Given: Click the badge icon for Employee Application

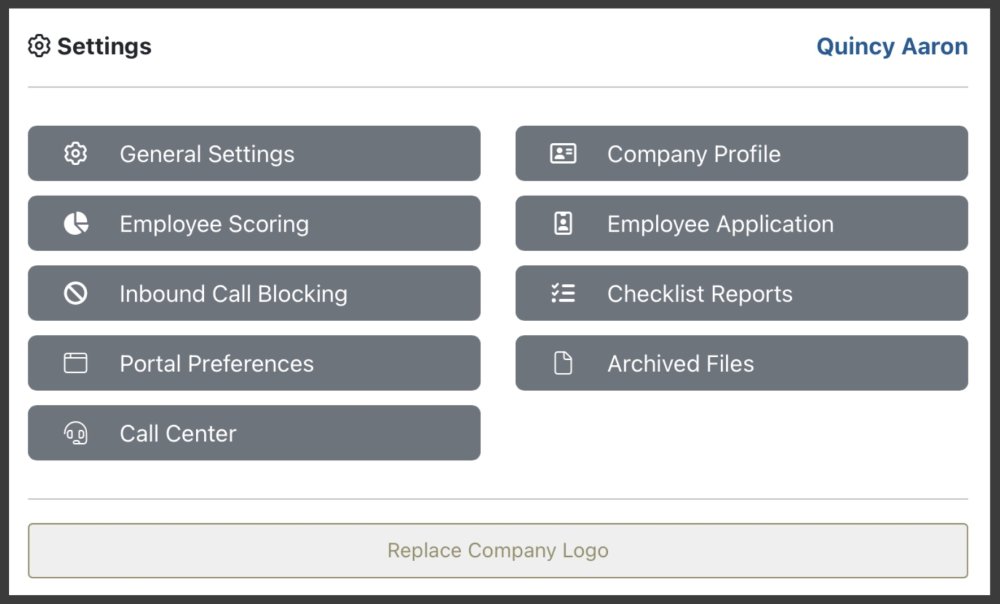Looking at the screenshot, I should [x=563, y=224].
